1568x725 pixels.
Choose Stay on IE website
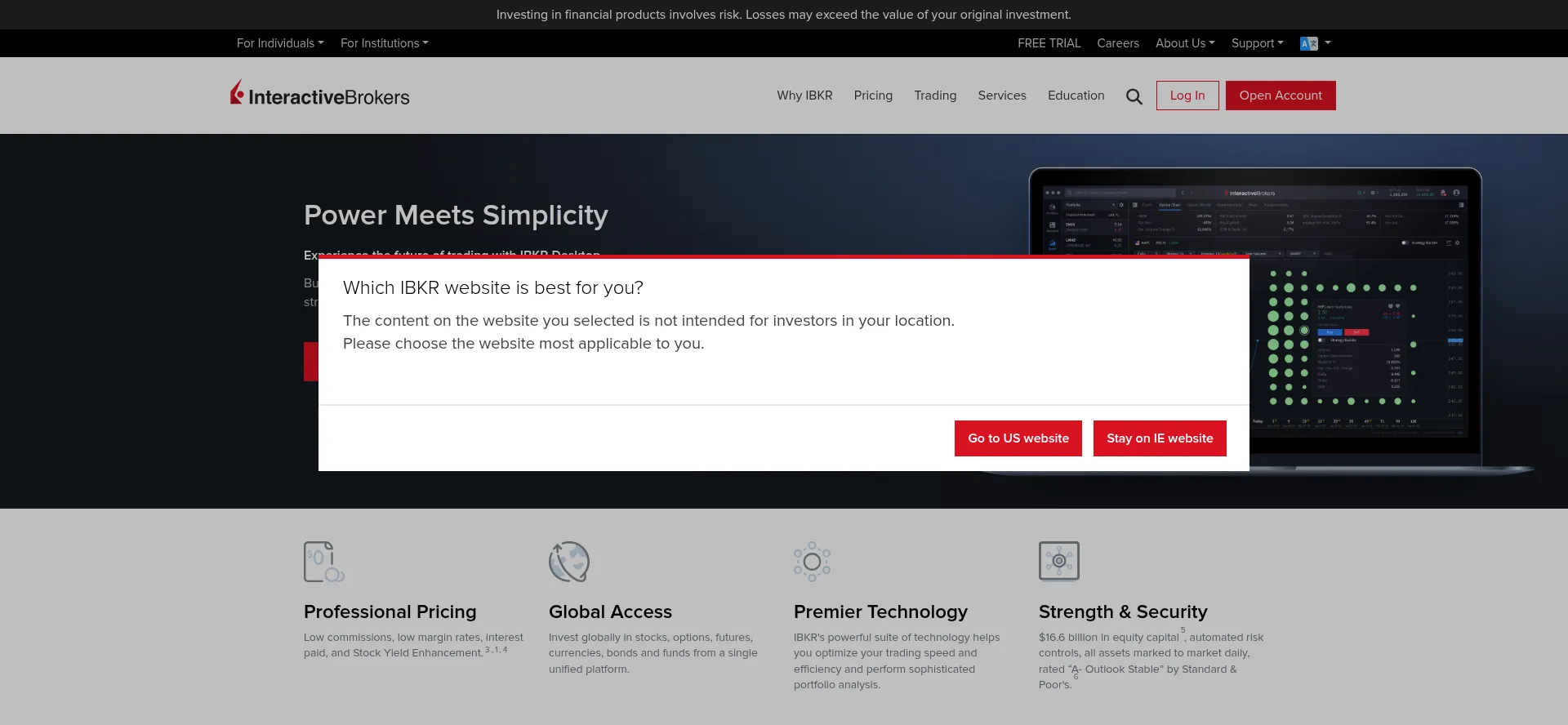pyautogui.click(x=1160, y=438)
